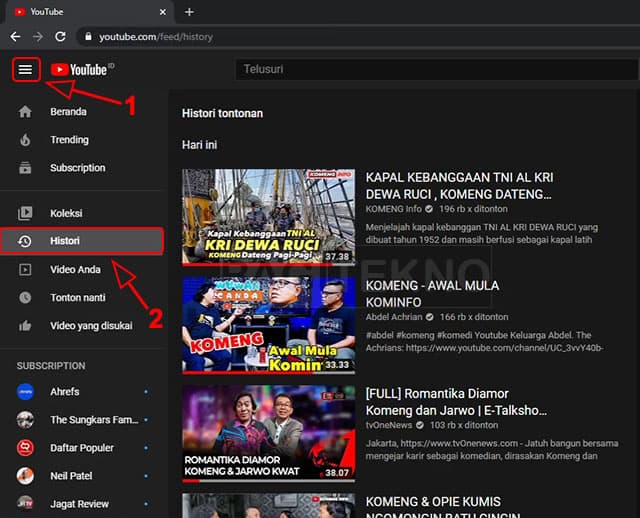Viewport: 640px width, 518px height.
Task: Open Video Anda in the sidebar
Action: click(84, 269)
